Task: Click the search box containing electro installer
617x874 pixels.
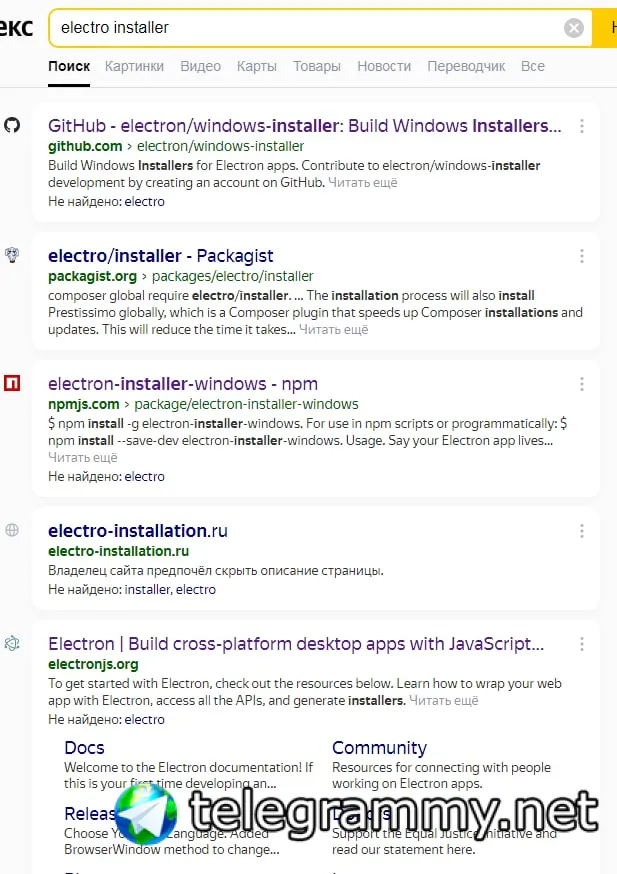Action: (x=300, y=28)
